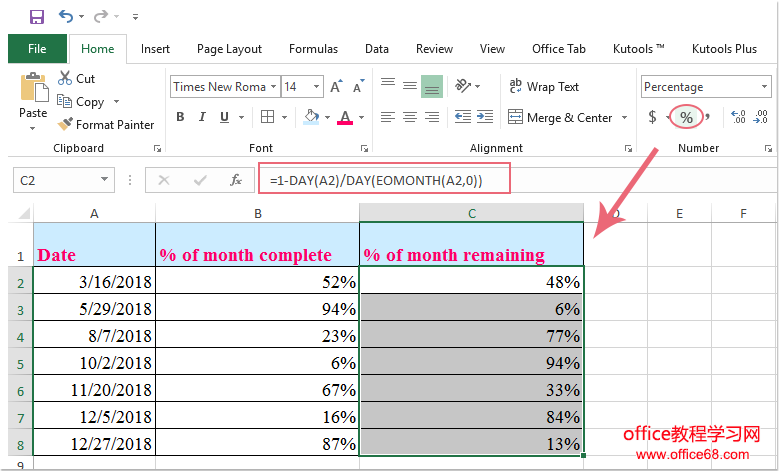Click Increase Indent icon
This screenshot has width=779, height=471.
485,117
